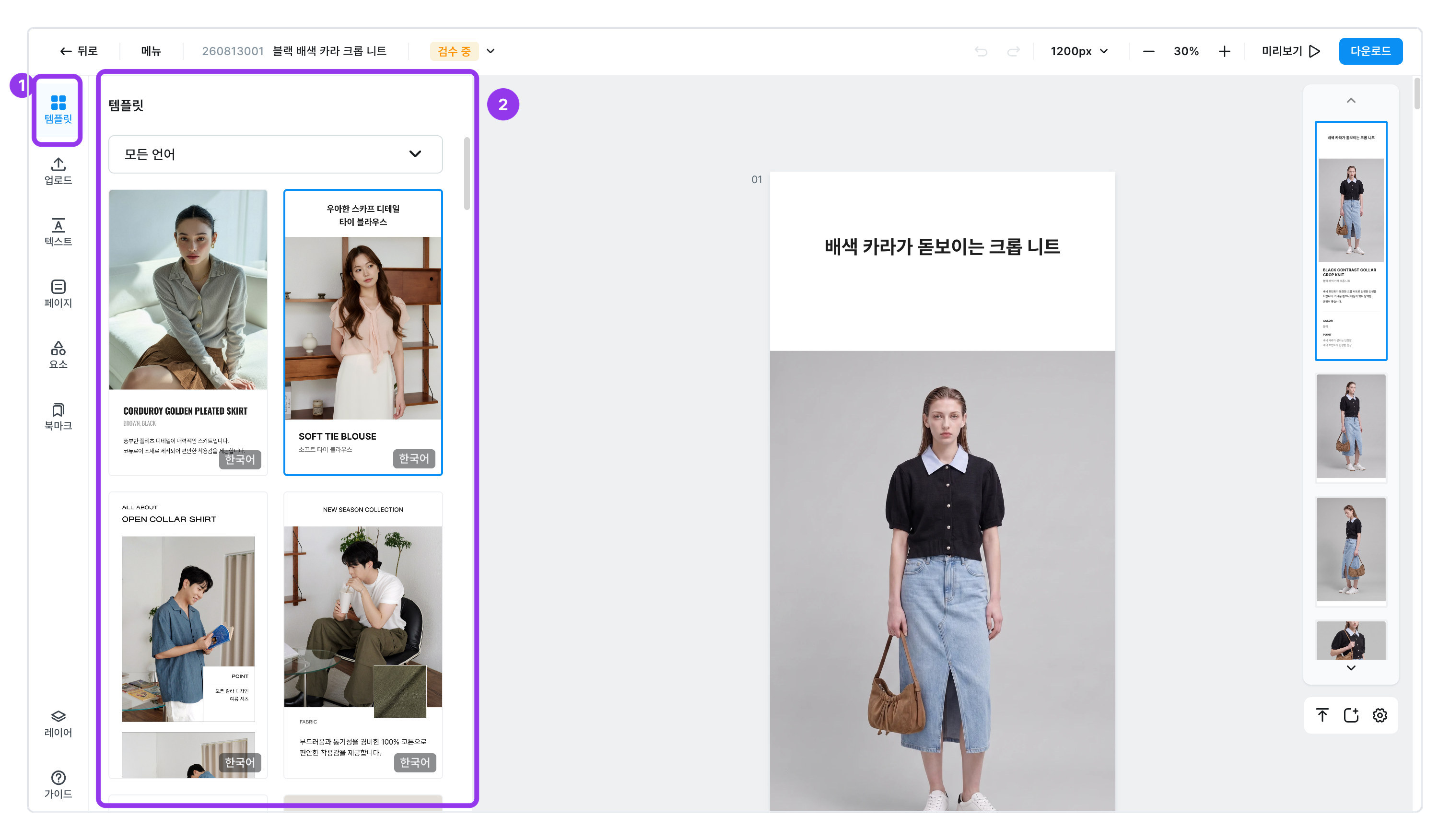Image resolution: width=1450 pixels, height=840 pixels.
Task: Select the first page thumbnail with title text
Action: tap(1351, 241)
